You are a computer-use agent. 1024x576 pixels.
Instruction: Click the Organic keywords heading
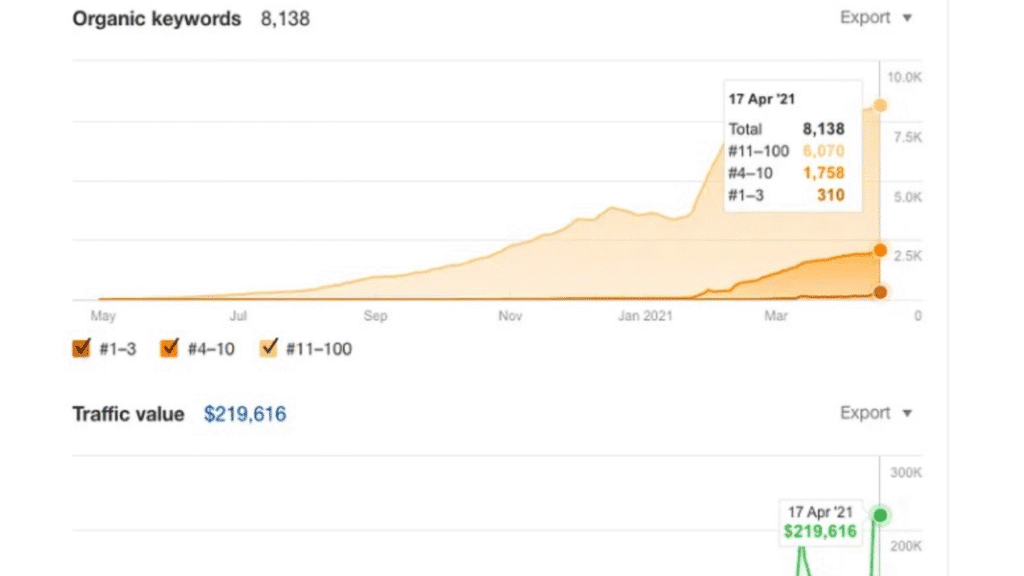click(157, 19)
